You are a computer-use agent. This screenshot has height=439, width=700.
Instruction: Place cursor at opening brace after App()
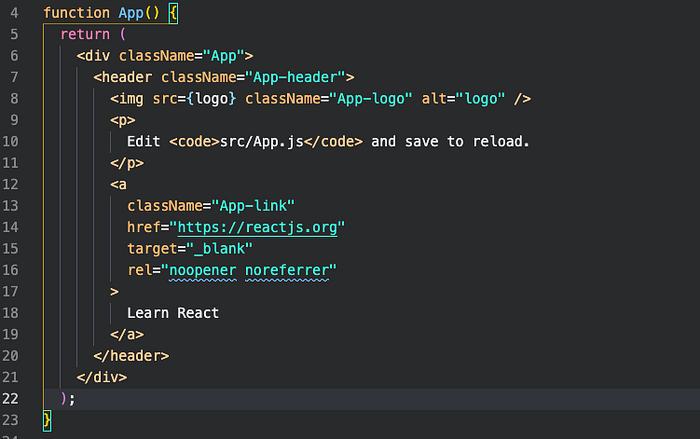[x=173, y=13]
